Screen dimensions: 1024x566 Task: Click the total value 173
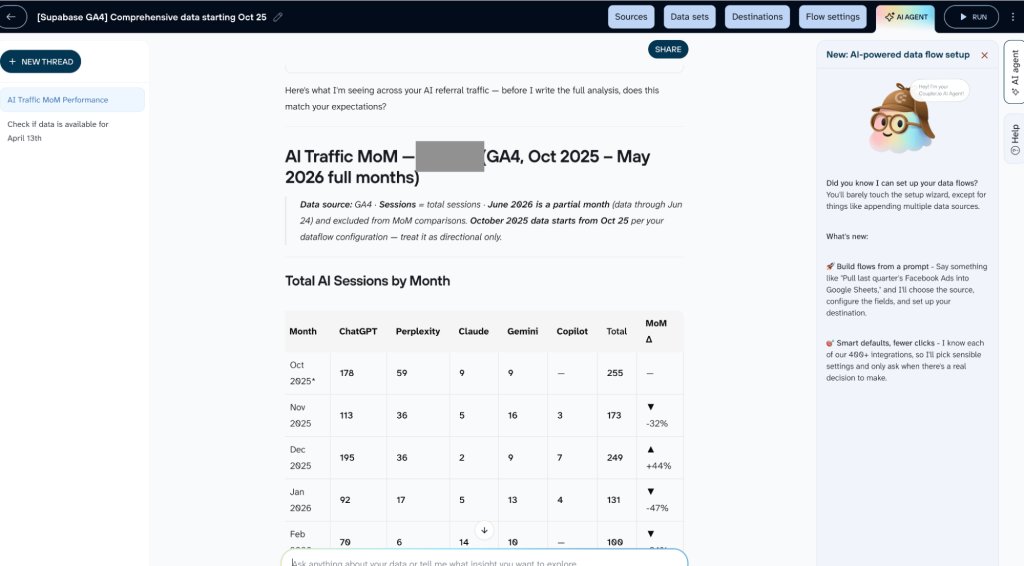614,415
